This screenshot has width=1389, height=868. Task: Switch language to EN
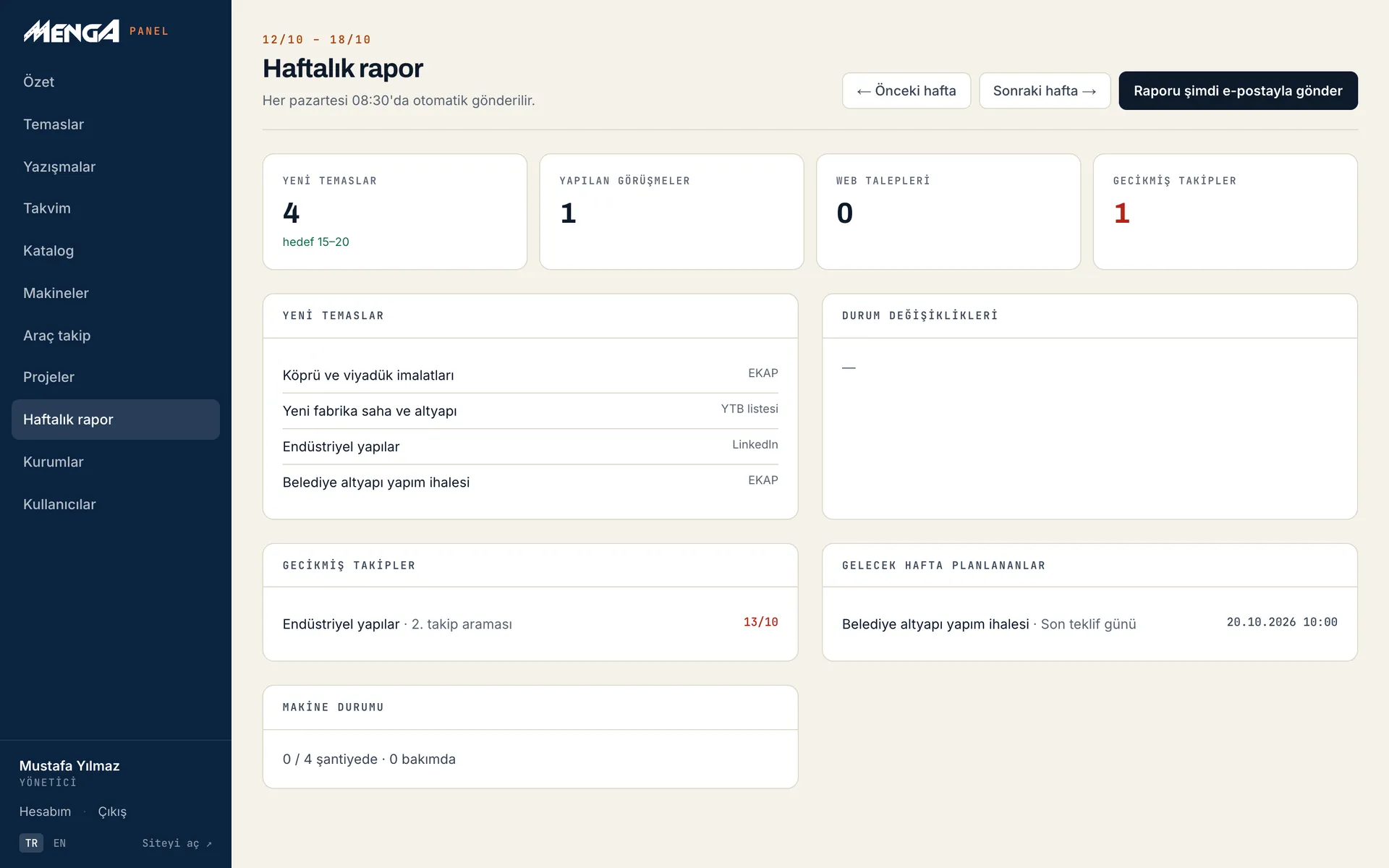coord(59,843)
